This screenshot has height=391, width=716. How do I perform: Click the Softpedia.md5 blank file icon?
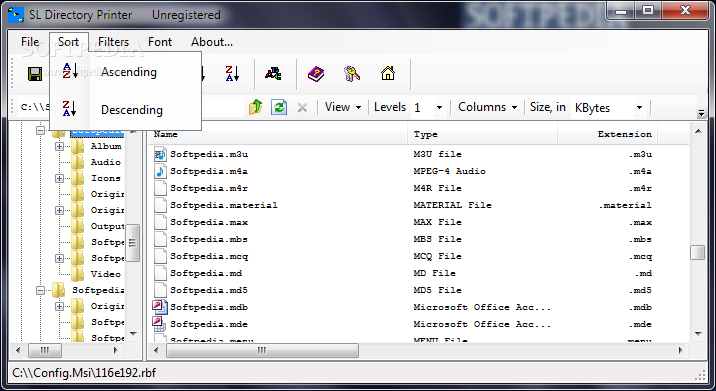[x=160, y=290]
